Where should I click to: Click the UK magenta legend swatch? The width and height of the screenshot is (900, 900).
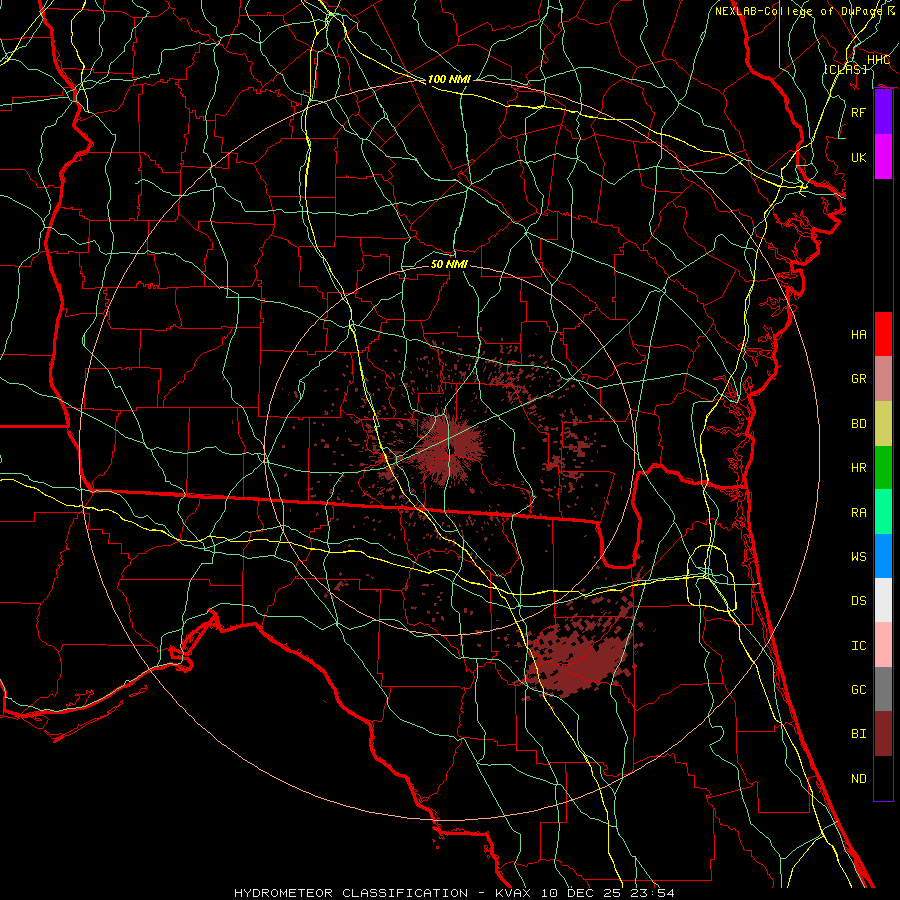(883, 157)
